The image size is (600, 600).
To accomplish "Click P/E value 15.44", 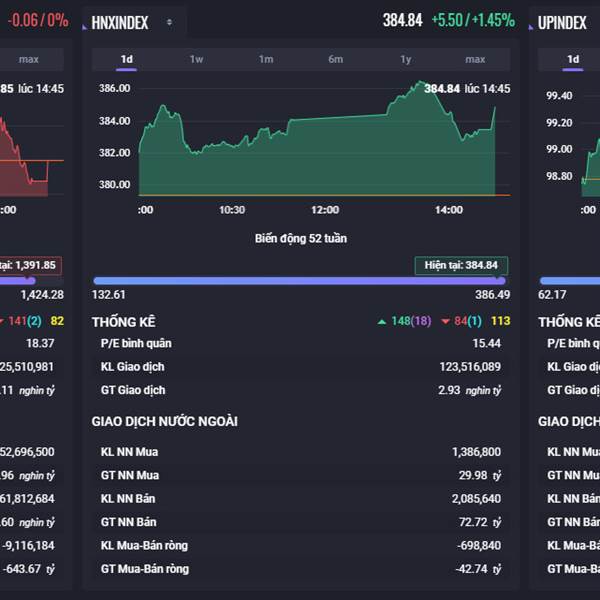I will tap(487, 344).
